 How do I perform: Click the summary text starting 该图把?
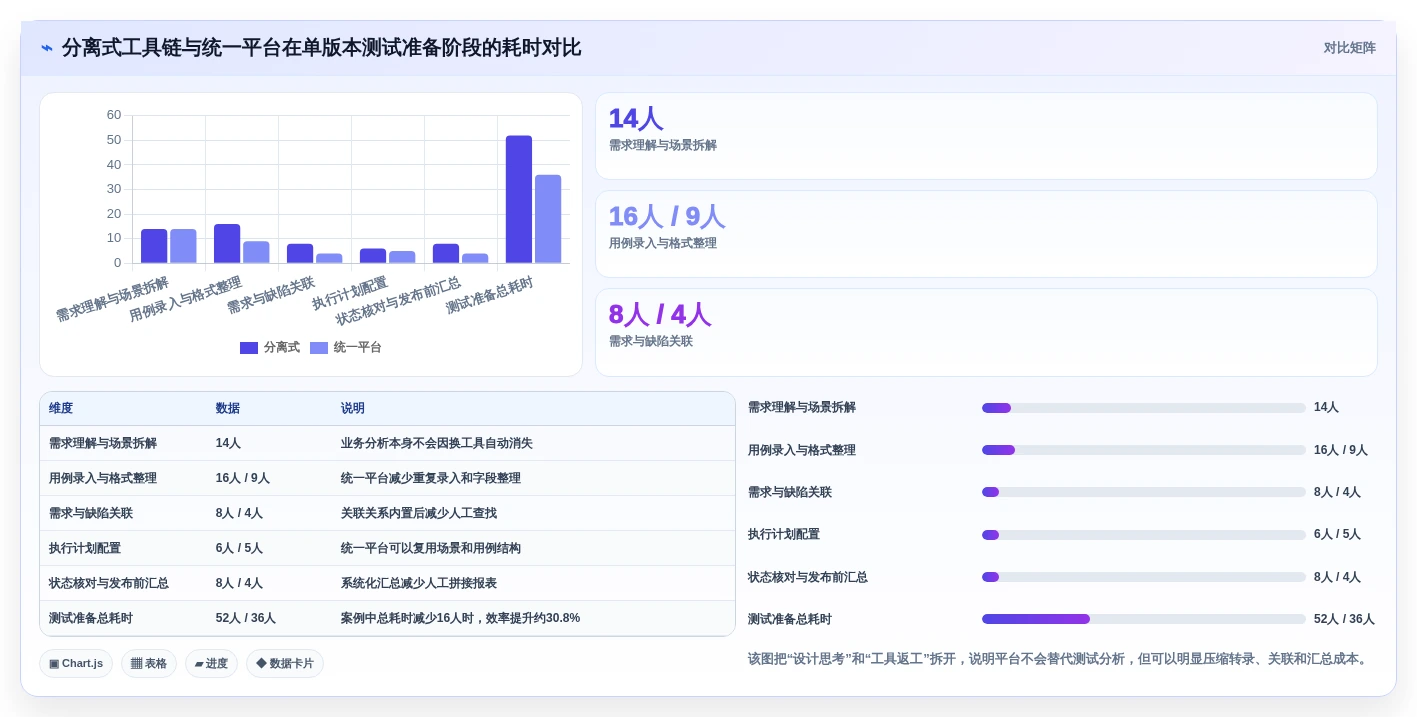1059,659
